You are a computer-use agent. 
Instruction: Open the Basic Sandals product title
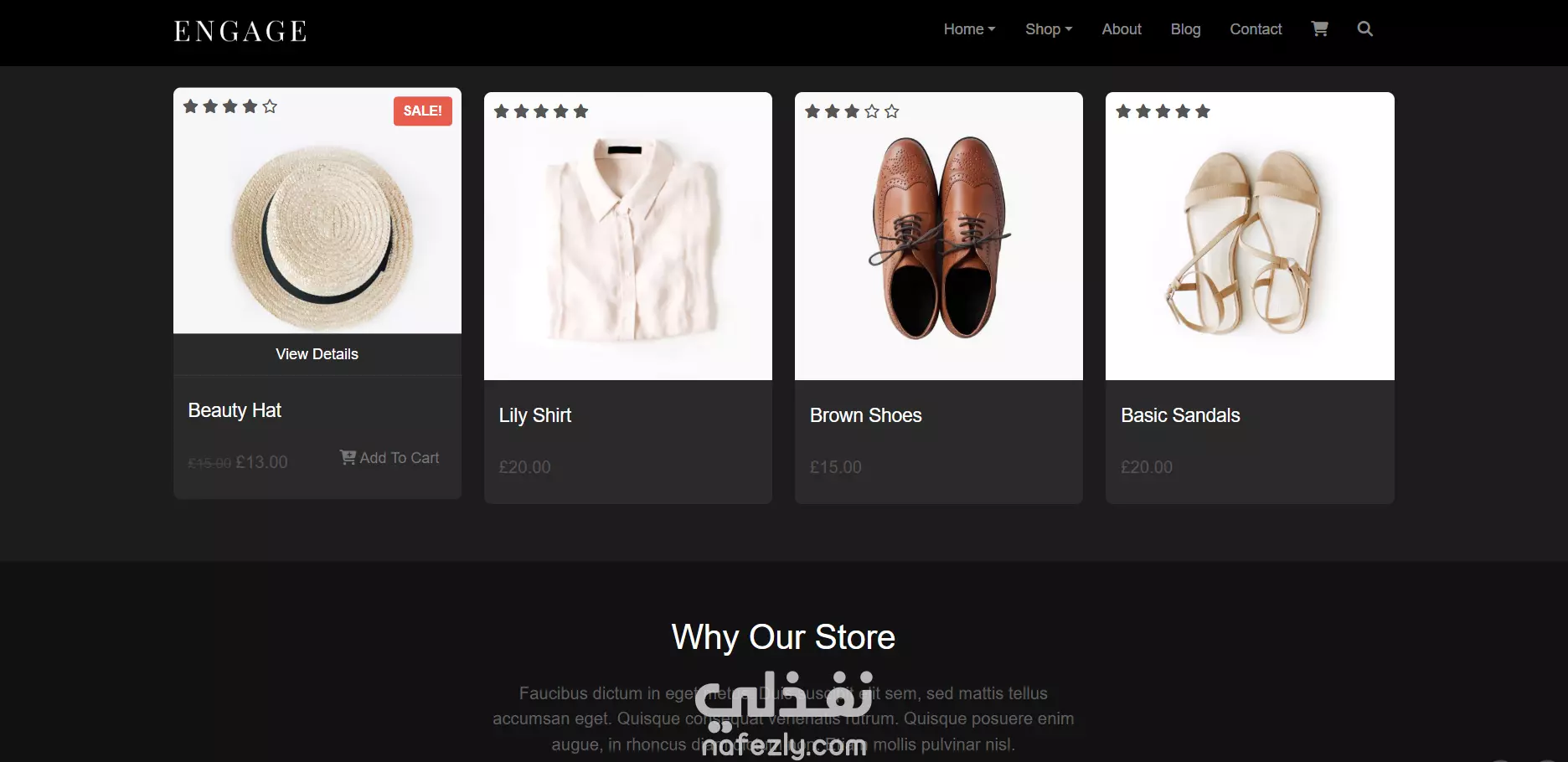[1180, 415]
